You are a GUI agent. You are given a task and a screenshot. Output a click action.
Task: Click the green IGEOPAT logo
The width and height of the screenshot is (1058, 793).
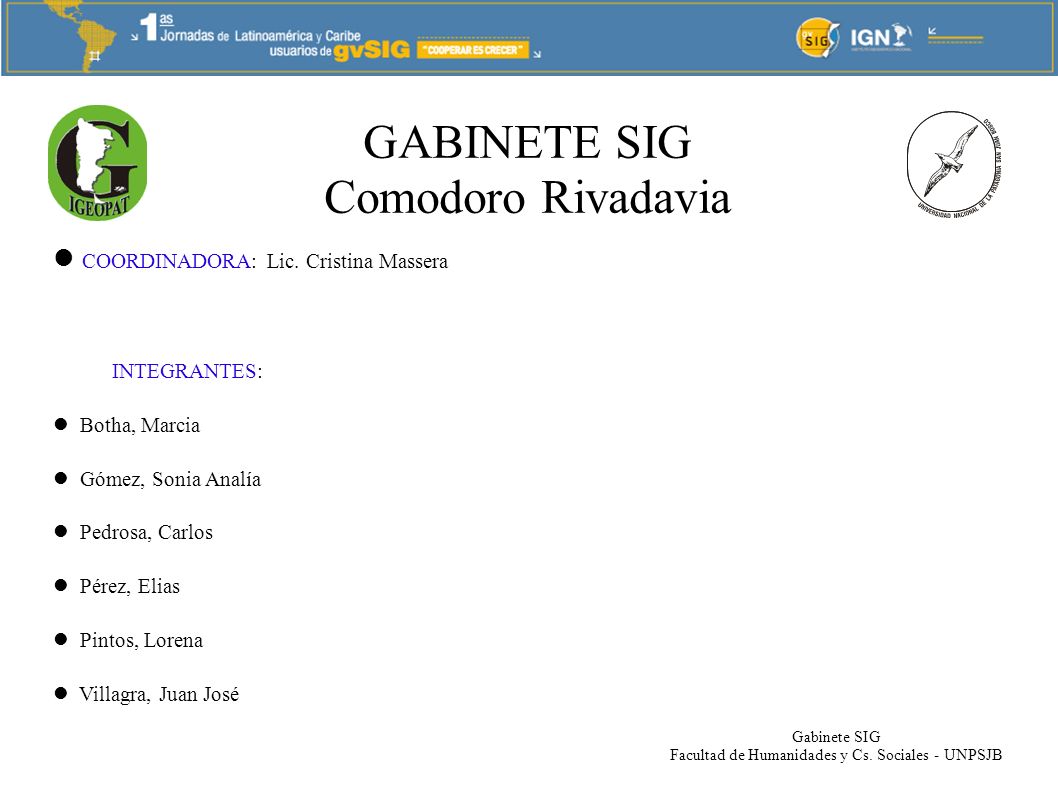[98, 163]
